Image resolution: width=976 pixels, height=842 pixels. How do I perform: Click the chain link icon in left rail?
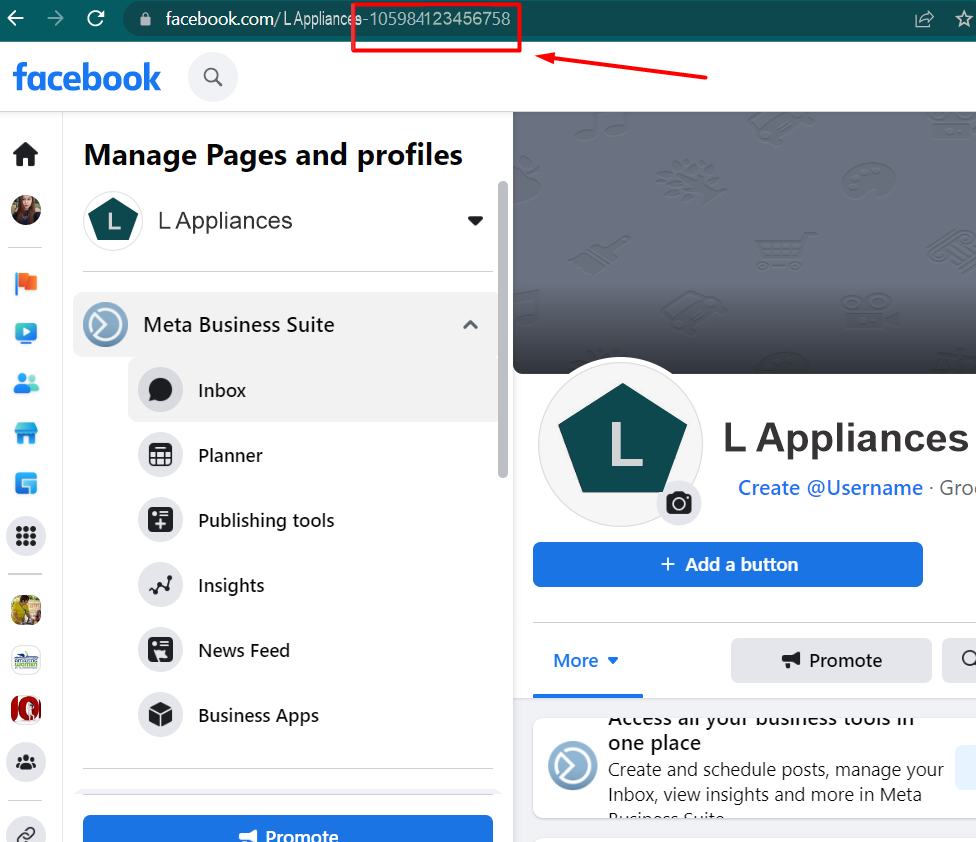coord(26,833)
